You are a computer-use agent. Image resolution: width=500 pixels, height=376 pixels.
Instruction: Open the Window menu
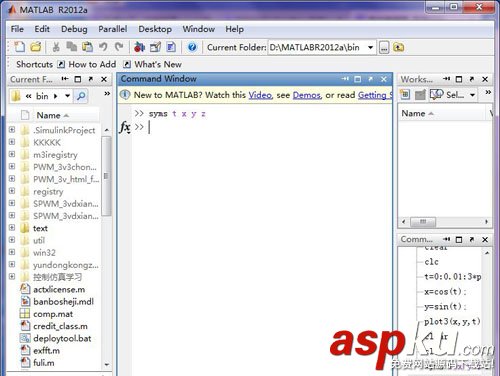click(199, 29)
